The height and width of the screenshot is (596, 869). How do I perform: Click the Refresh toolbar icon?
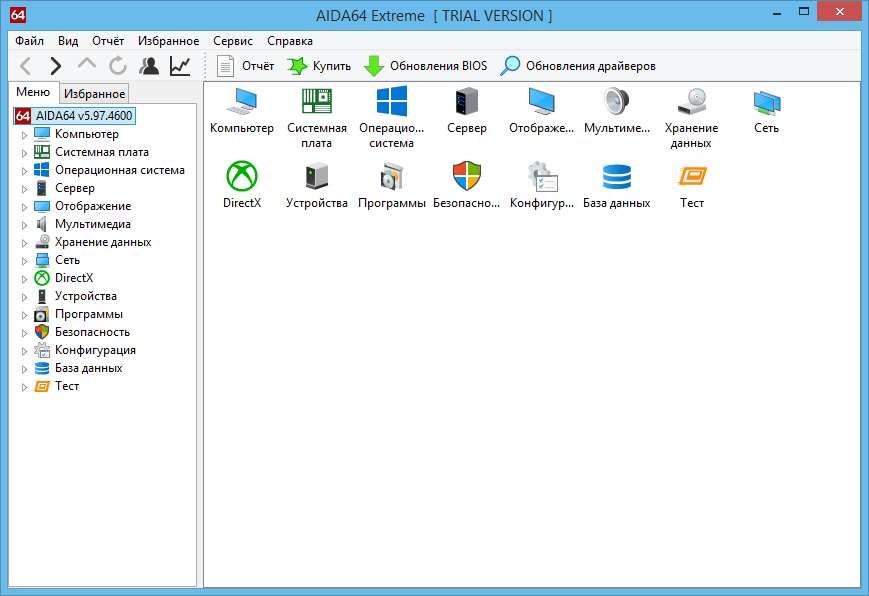pos(117,66)
